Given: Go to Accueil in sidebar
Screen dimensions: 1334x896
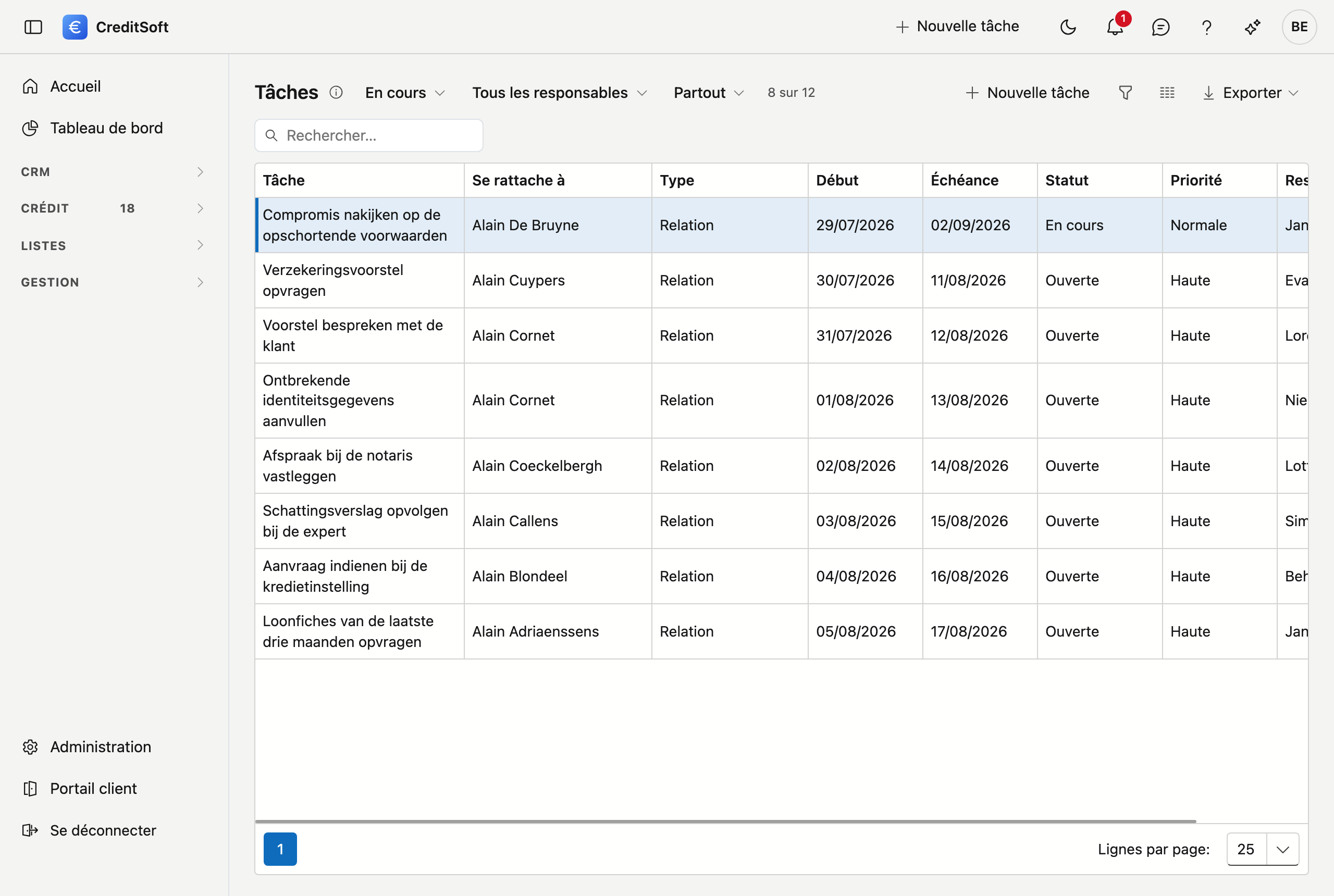Looking at the screenshot, I should pos(76,86).
